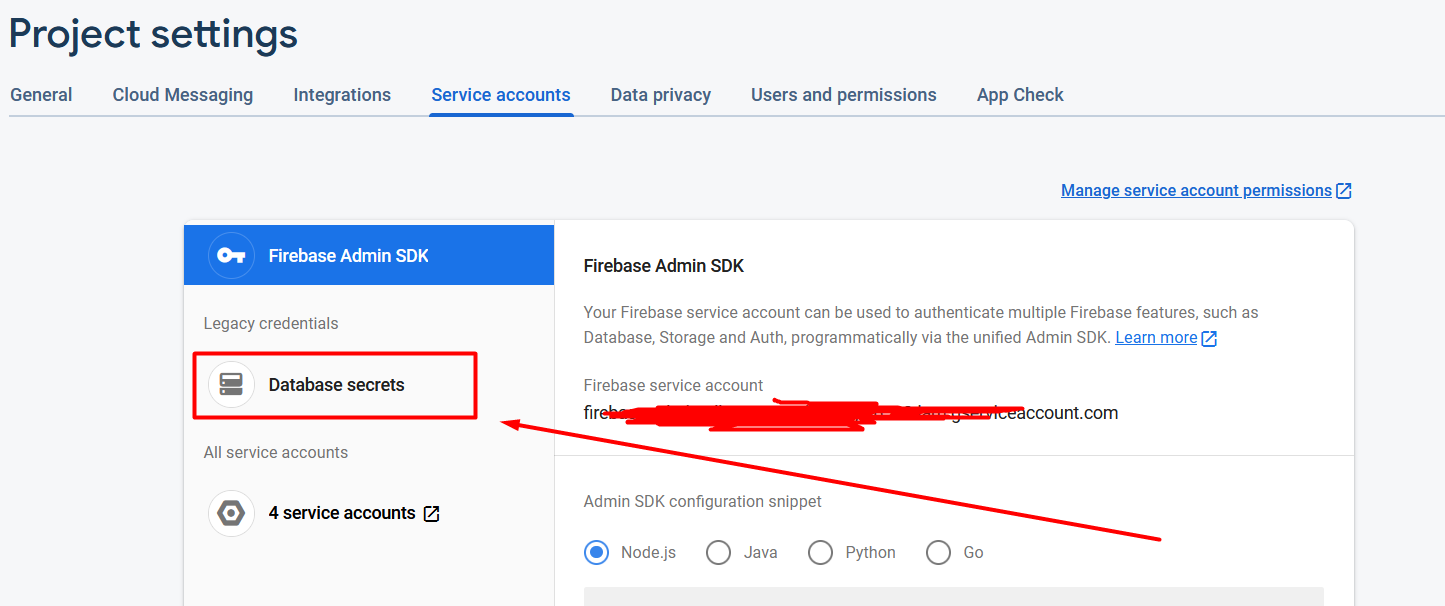The image size is (1445, 606).
Task: Click the Firebase service account label
Action: click(673, 385)
